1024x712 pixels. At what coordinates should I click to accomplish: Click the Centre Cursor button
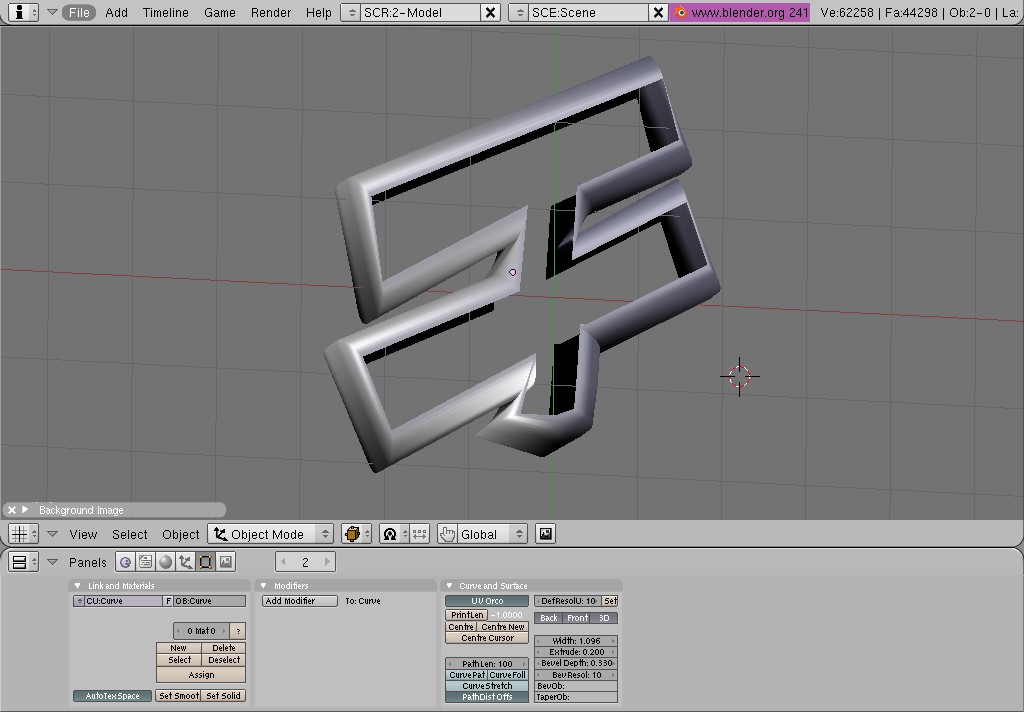coord(486,638)
